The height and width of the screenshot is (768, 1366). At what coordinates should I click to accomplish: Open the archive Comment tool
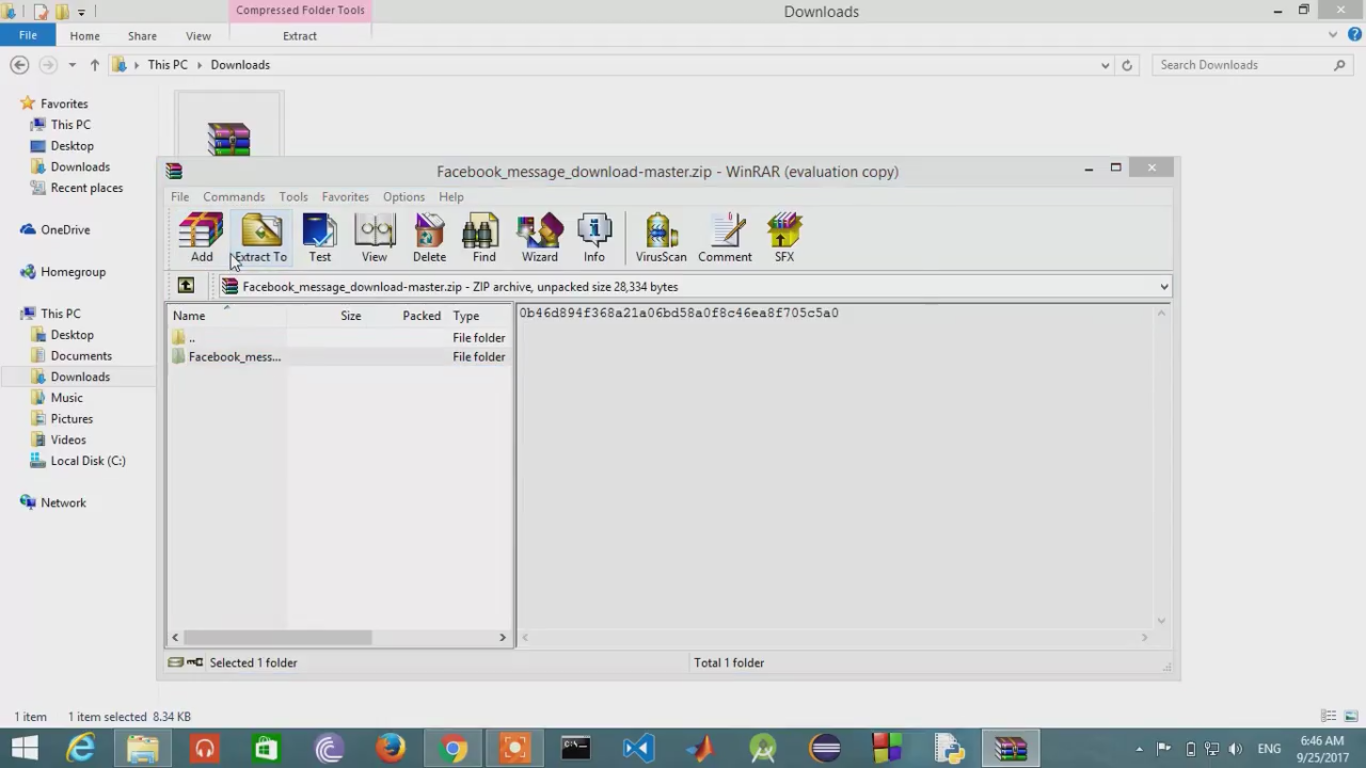[725, 237]
